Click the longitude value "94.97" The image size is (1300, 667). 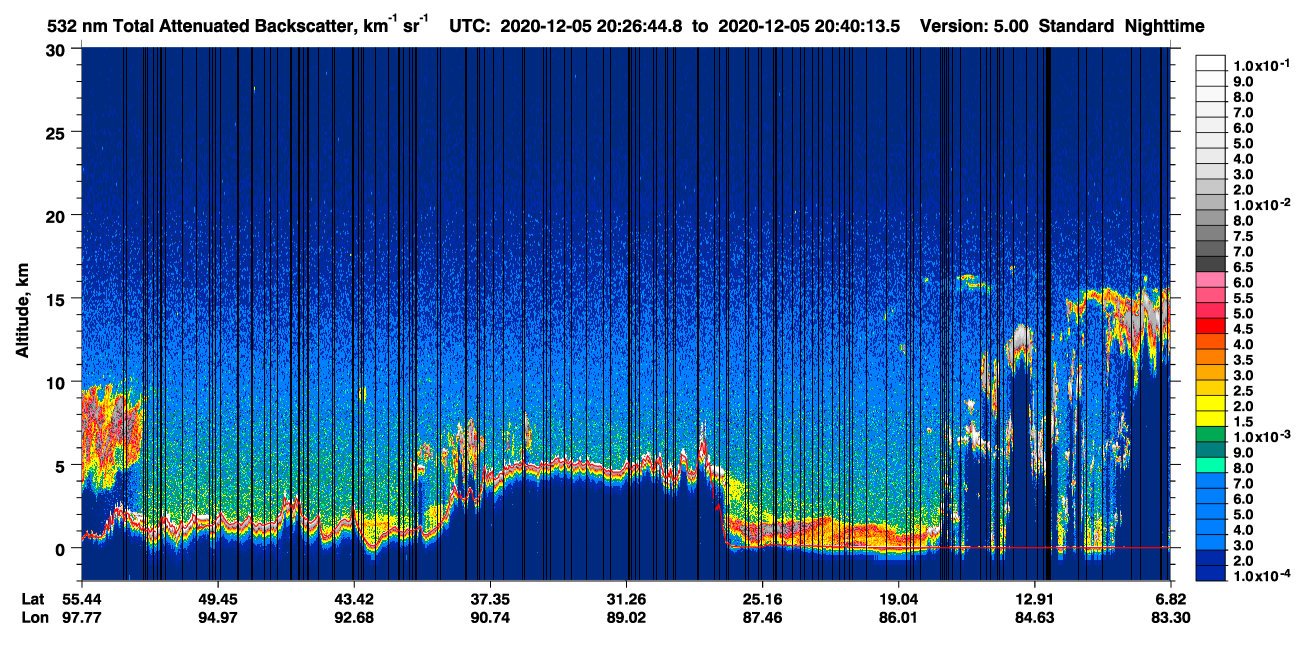click(x=218, y=617)
